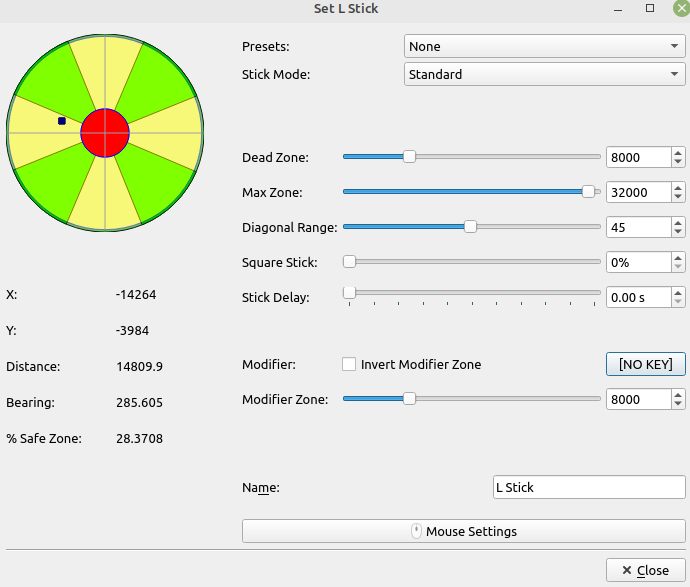This screenshot has height=587, width=690.
Task: Increase Square Stick percentage with up arrow
Action: (x=678, y=258)
